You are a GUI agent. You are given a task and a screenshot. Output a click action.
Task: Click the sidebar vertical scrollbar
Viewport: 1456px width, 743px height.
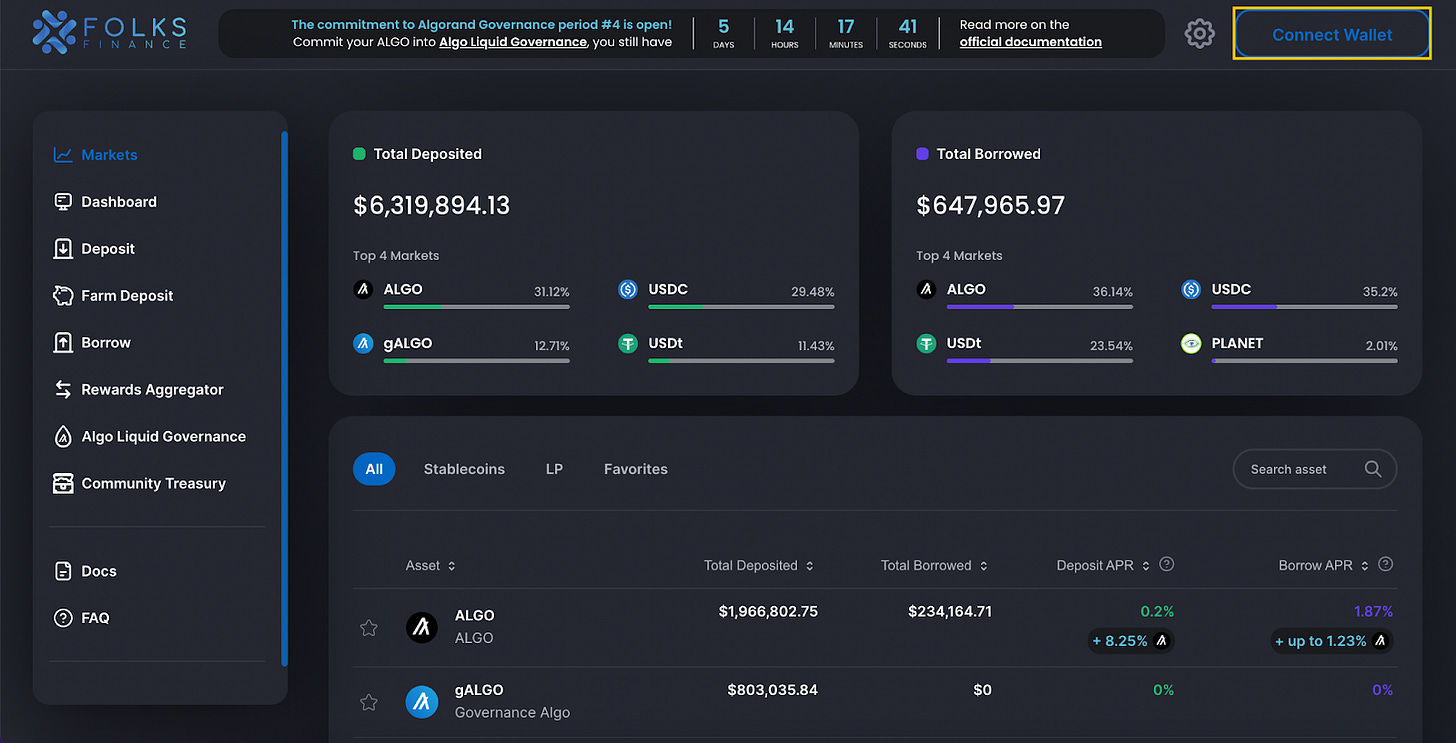tap(285, 398)
